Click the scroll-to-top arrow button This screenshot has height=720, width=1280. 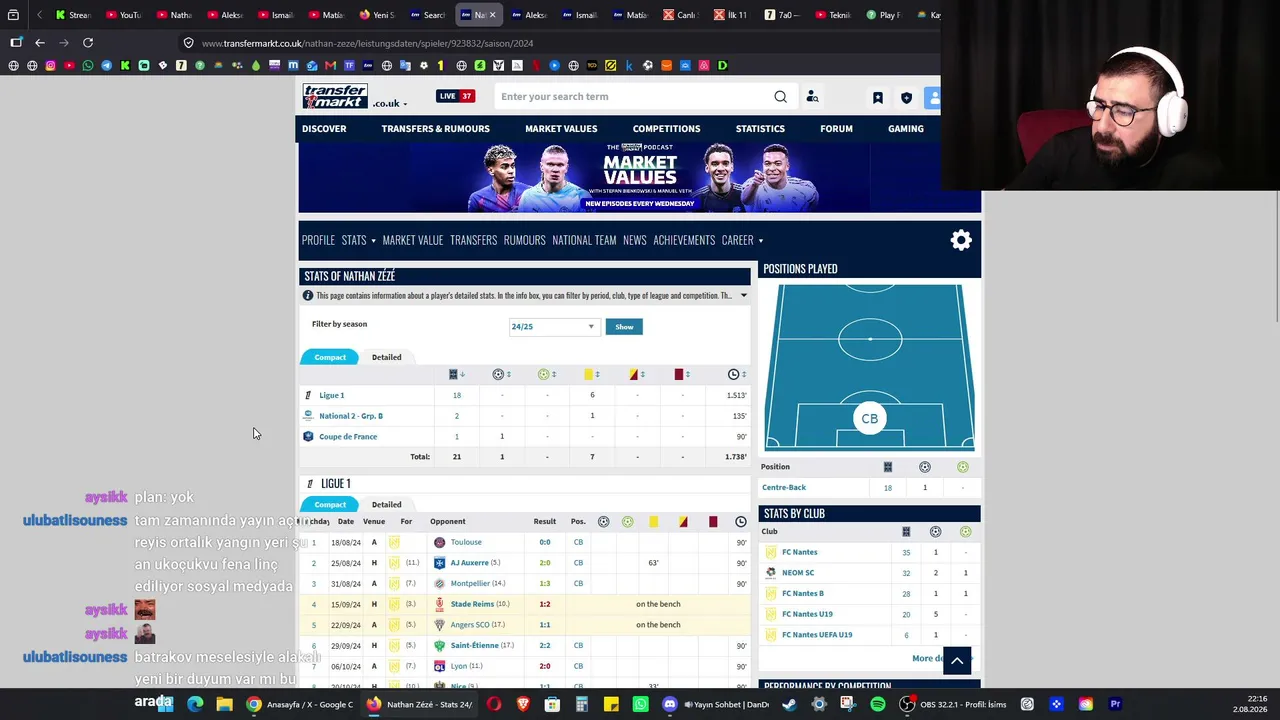click(x=957, y=660)
